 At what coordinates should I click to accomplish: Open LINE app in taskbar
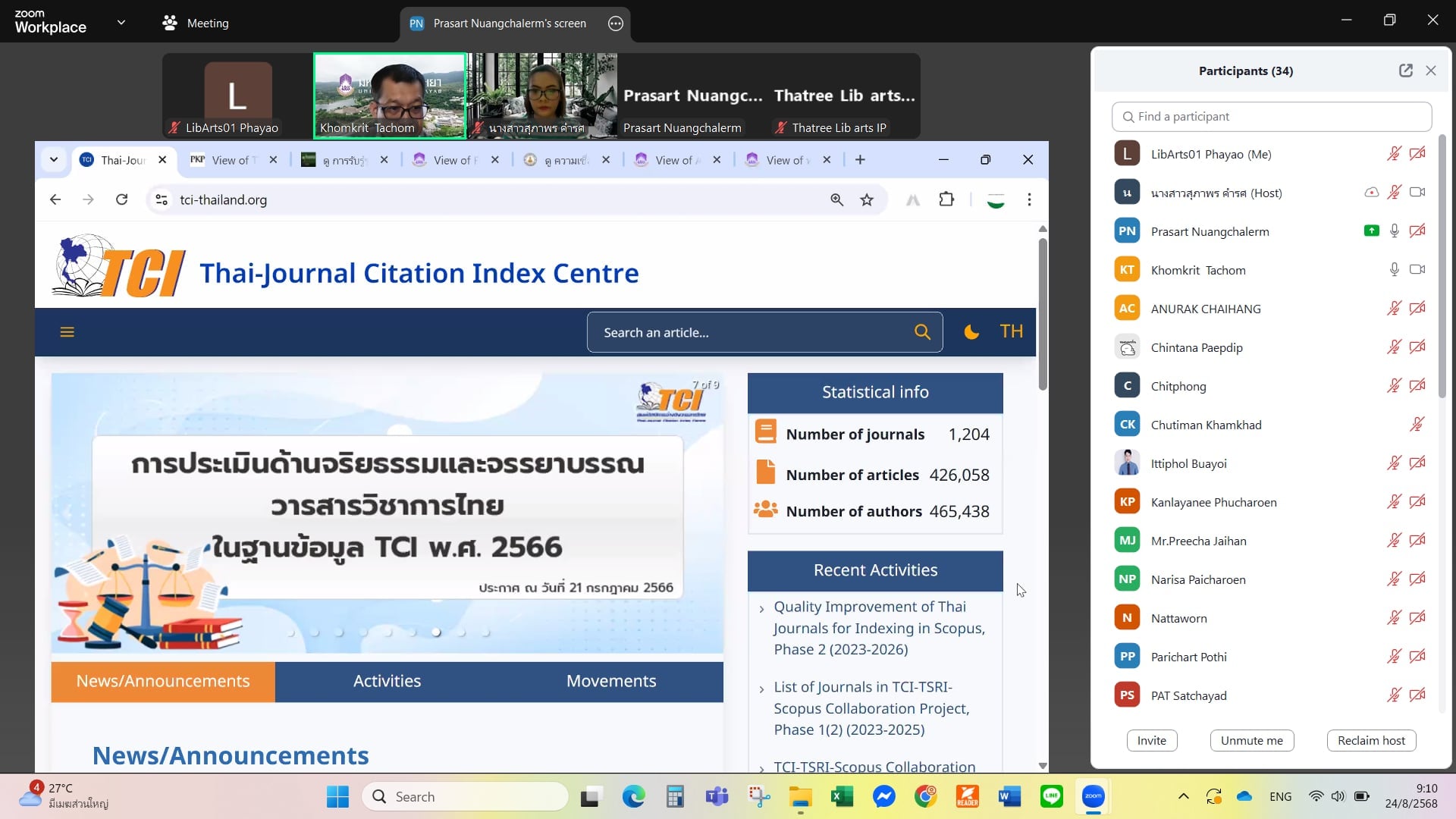[x=1051, y=796]
